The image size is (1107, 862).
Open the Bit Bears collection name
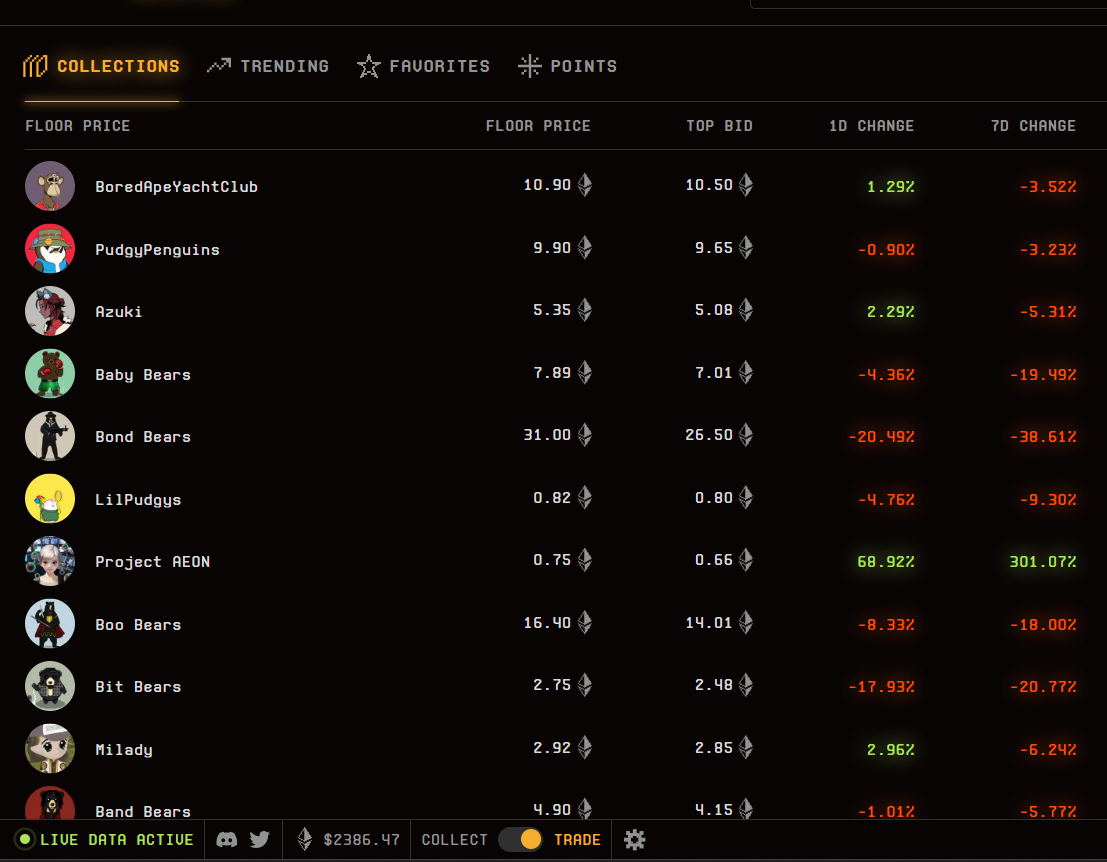coord(138,686)
